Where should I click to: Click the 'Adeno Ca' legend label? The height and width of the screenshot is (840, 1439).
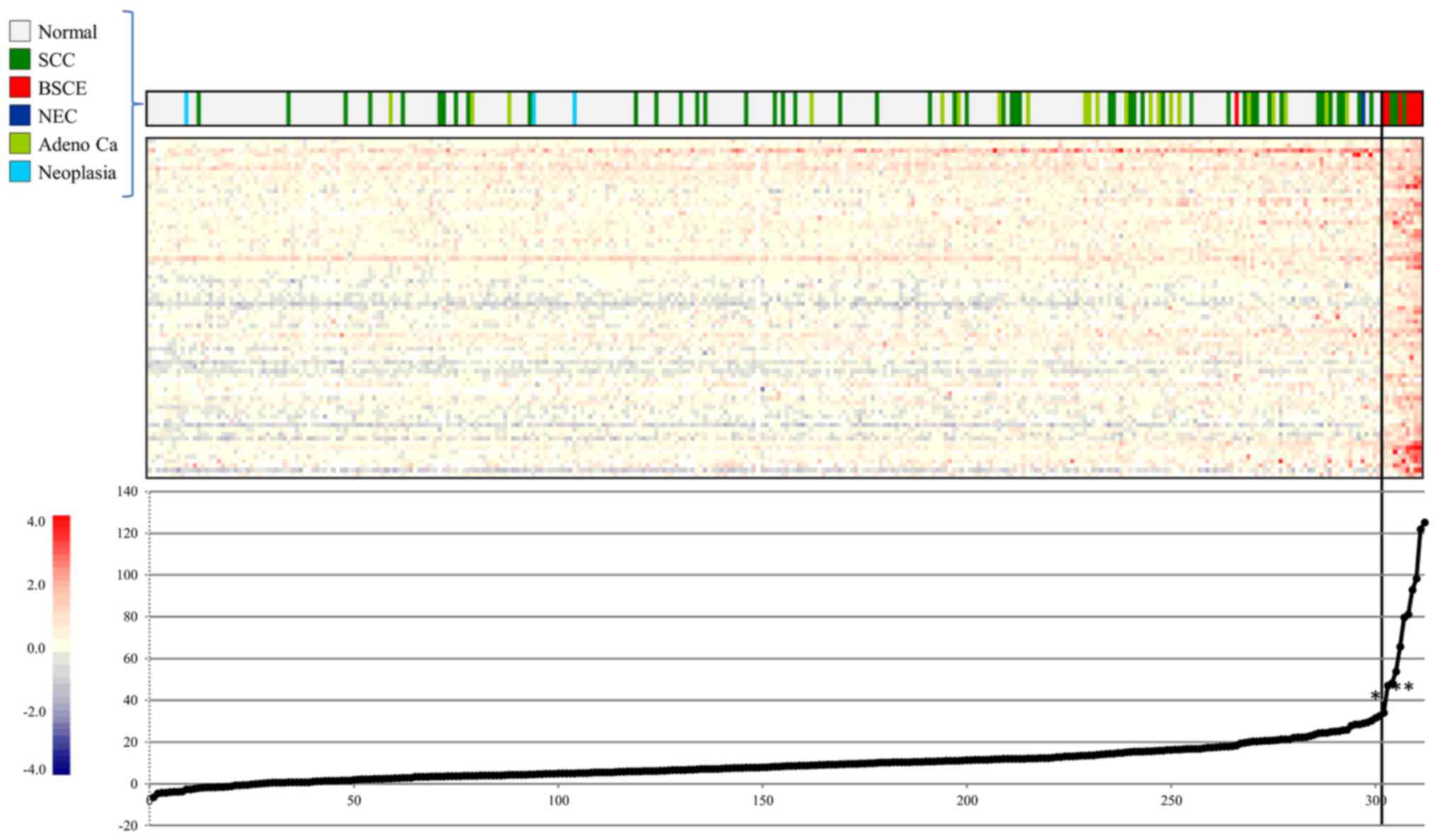point(77,144)
